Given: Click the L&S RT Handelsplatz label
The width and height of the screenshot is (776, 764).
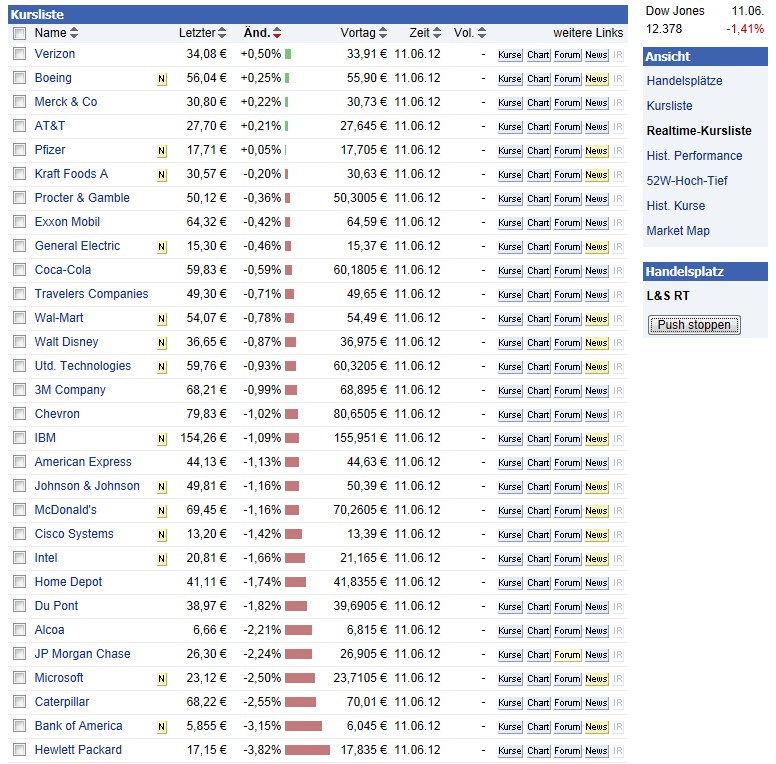Looking at the screenshot, I should coord(668,296).
